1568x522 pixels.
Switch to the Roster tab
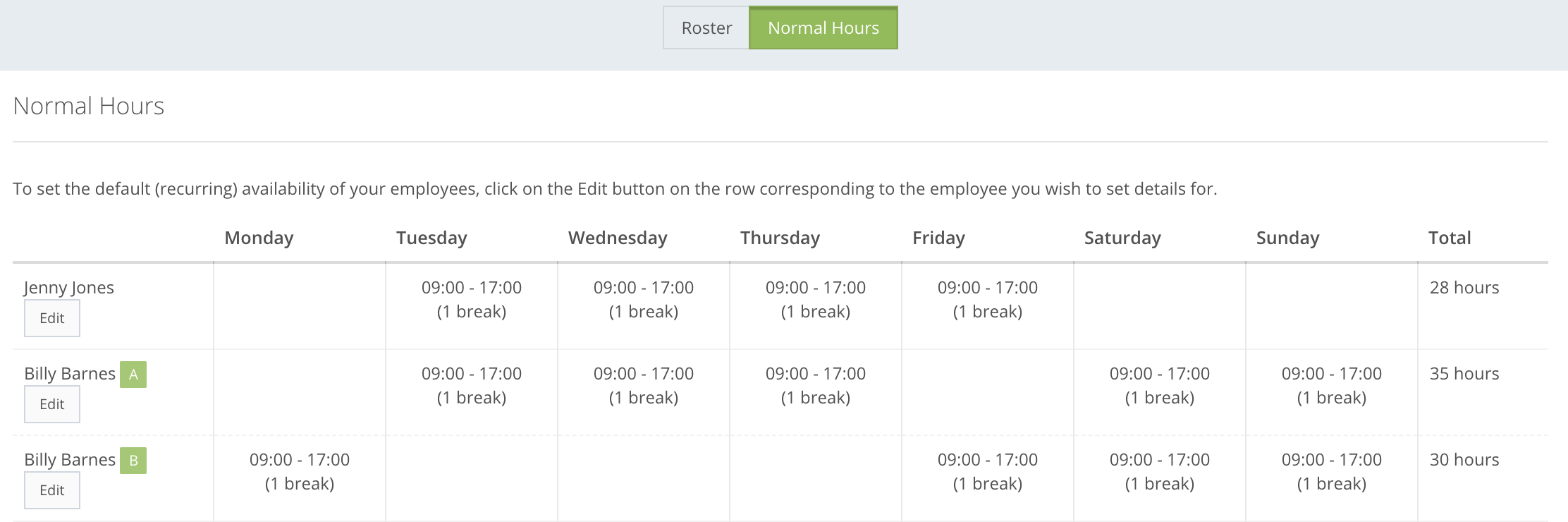pyautogui.click(x=706, y=28)
